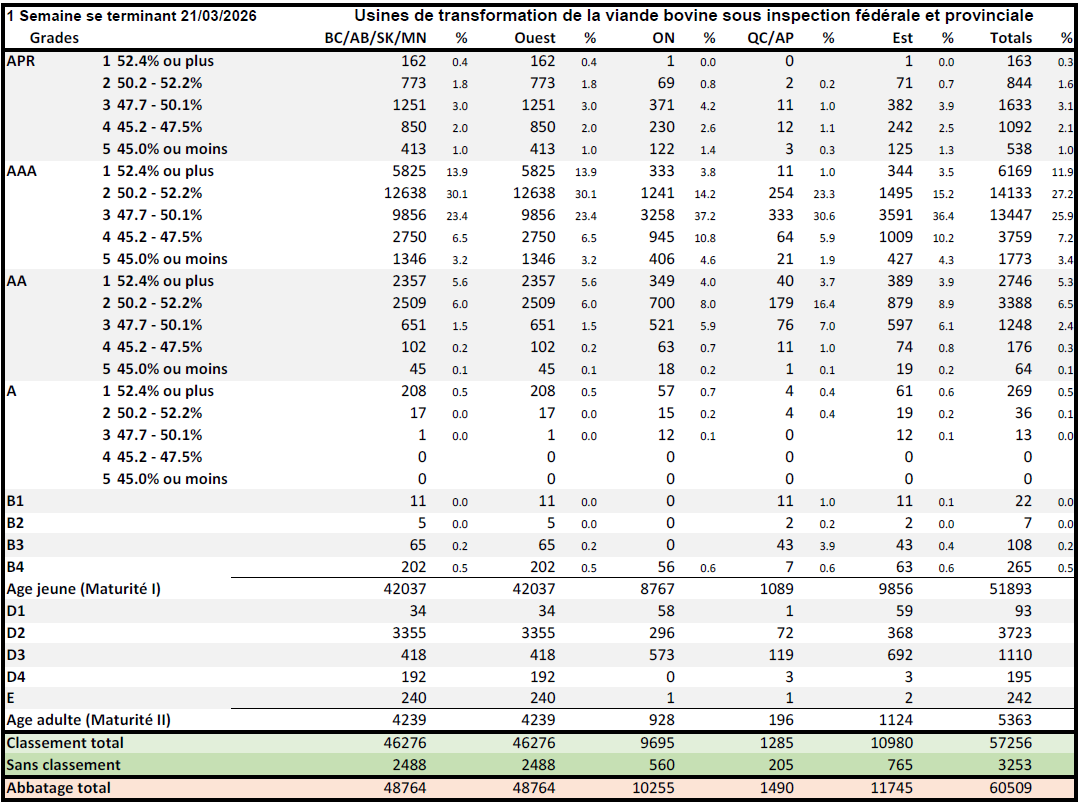Image resolution: width=1080 pixels, height=805 pixels.
Task: Click the "Abattage total" row label
Action: pyautogui.click(x=59, y=788)
